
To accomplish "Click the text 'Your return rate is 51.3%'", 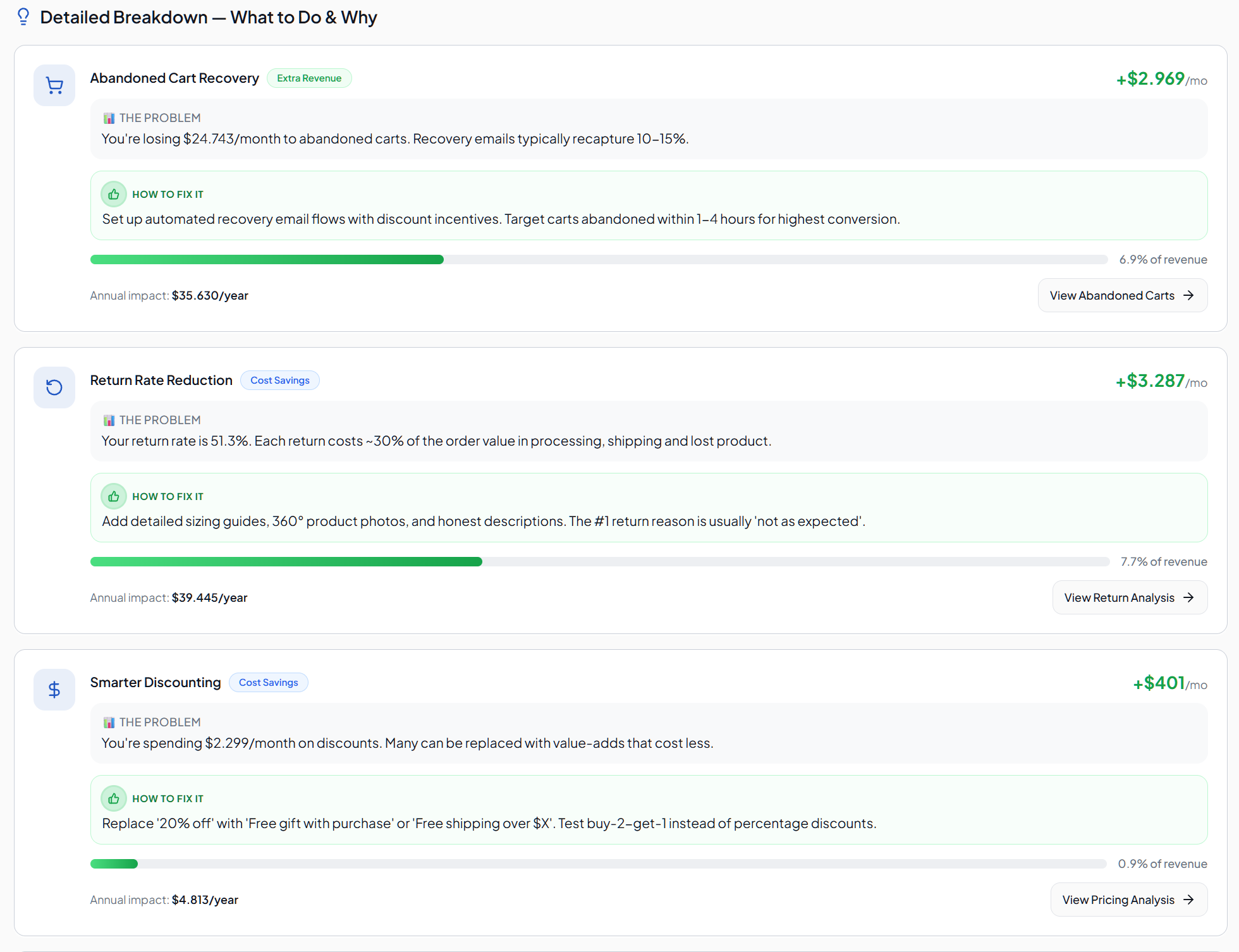I will [175, 441].
